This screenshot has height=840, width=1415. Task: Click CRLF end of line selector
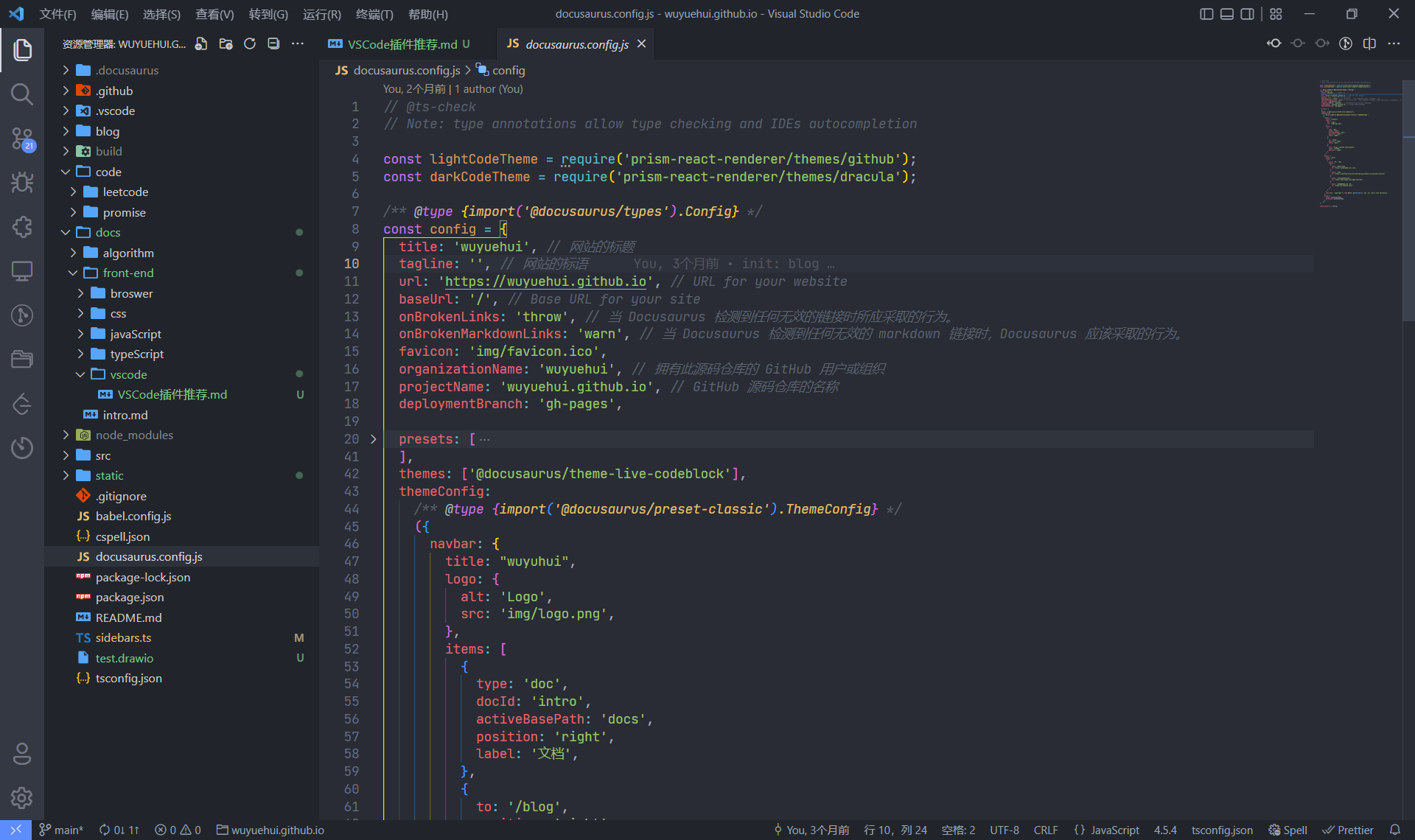click(1046, 830)
